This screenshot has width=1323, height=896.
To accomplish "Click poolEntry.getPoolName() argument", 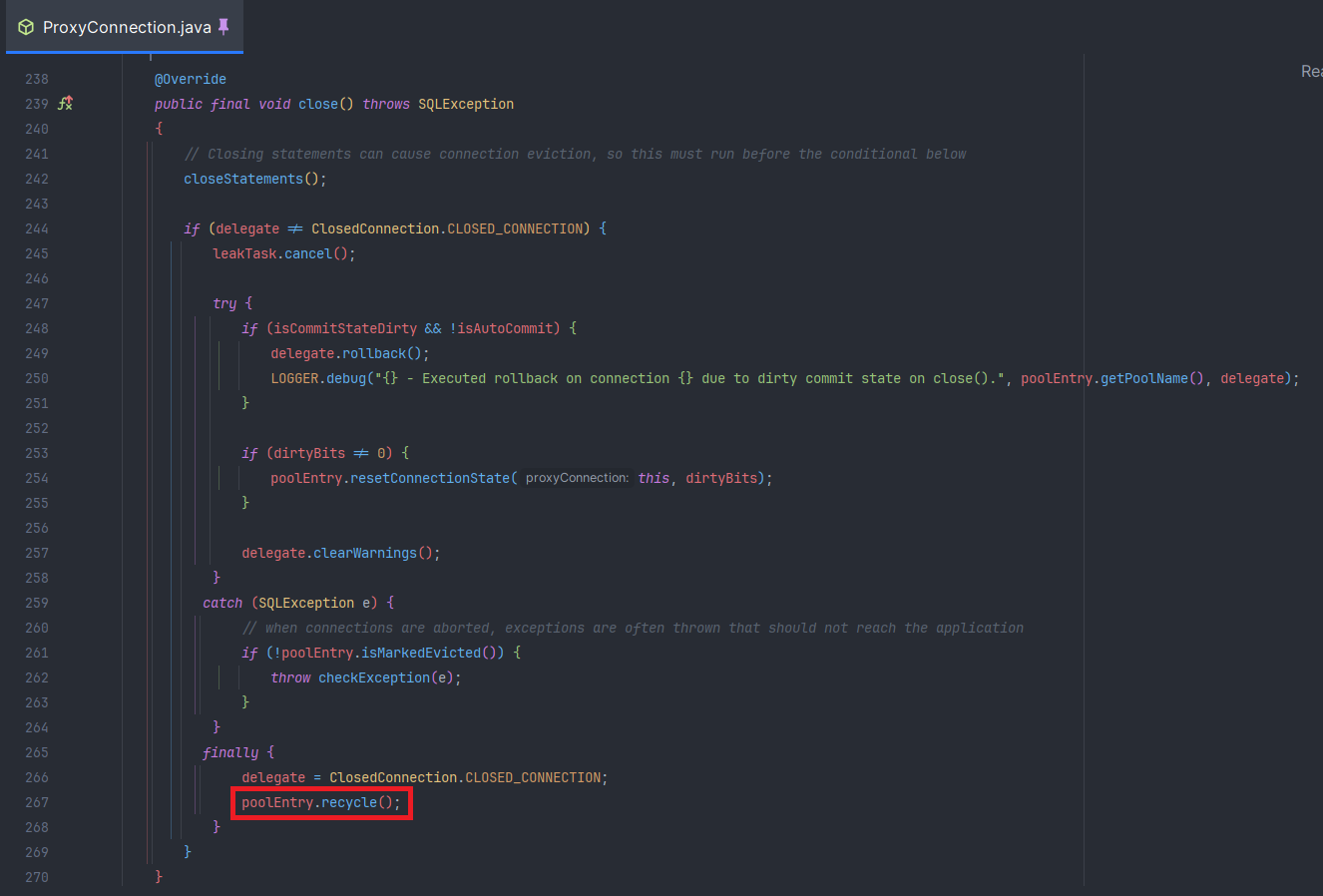I will tap(1111, 378).
